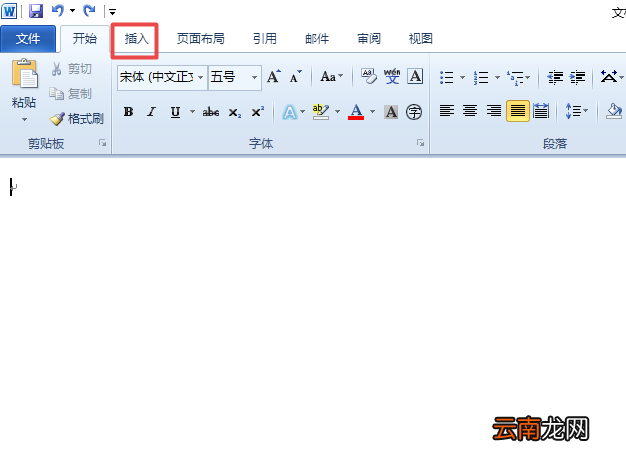Click the highlighted Justify alignment icon
This screenshot has width=626, height=457.
[x=517, y=111]
